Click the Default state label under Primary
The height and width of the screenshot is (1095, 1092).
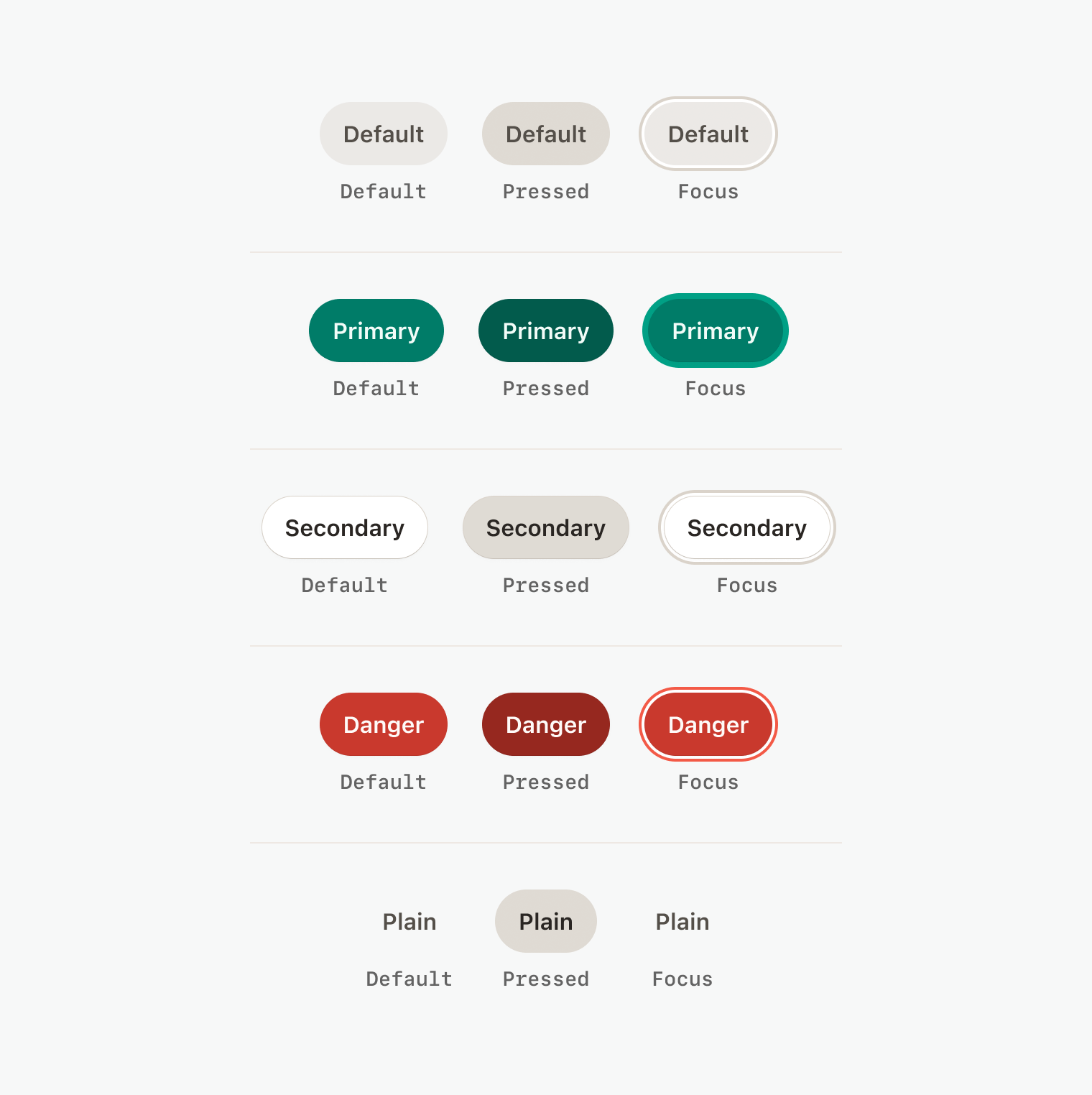click(x=376, y=388)
